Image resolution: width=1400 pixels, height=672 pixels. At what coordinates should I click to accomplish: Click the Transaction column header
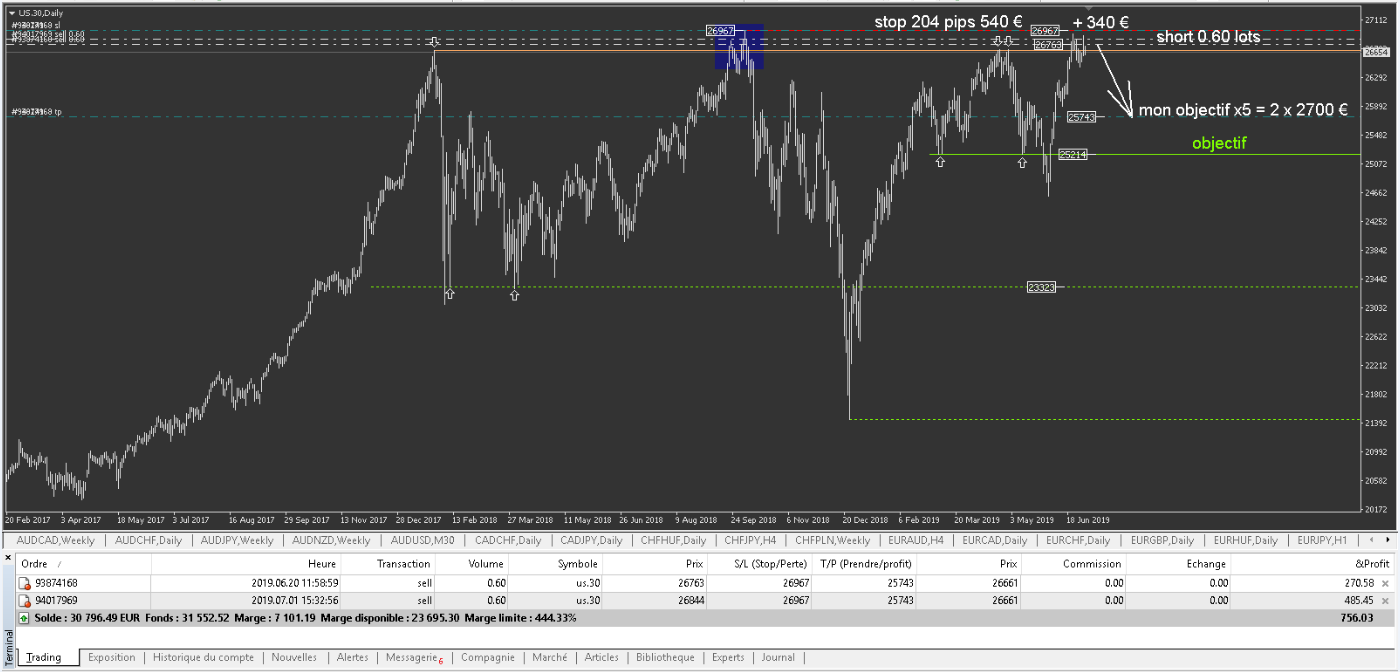click(x=389, y=564)
